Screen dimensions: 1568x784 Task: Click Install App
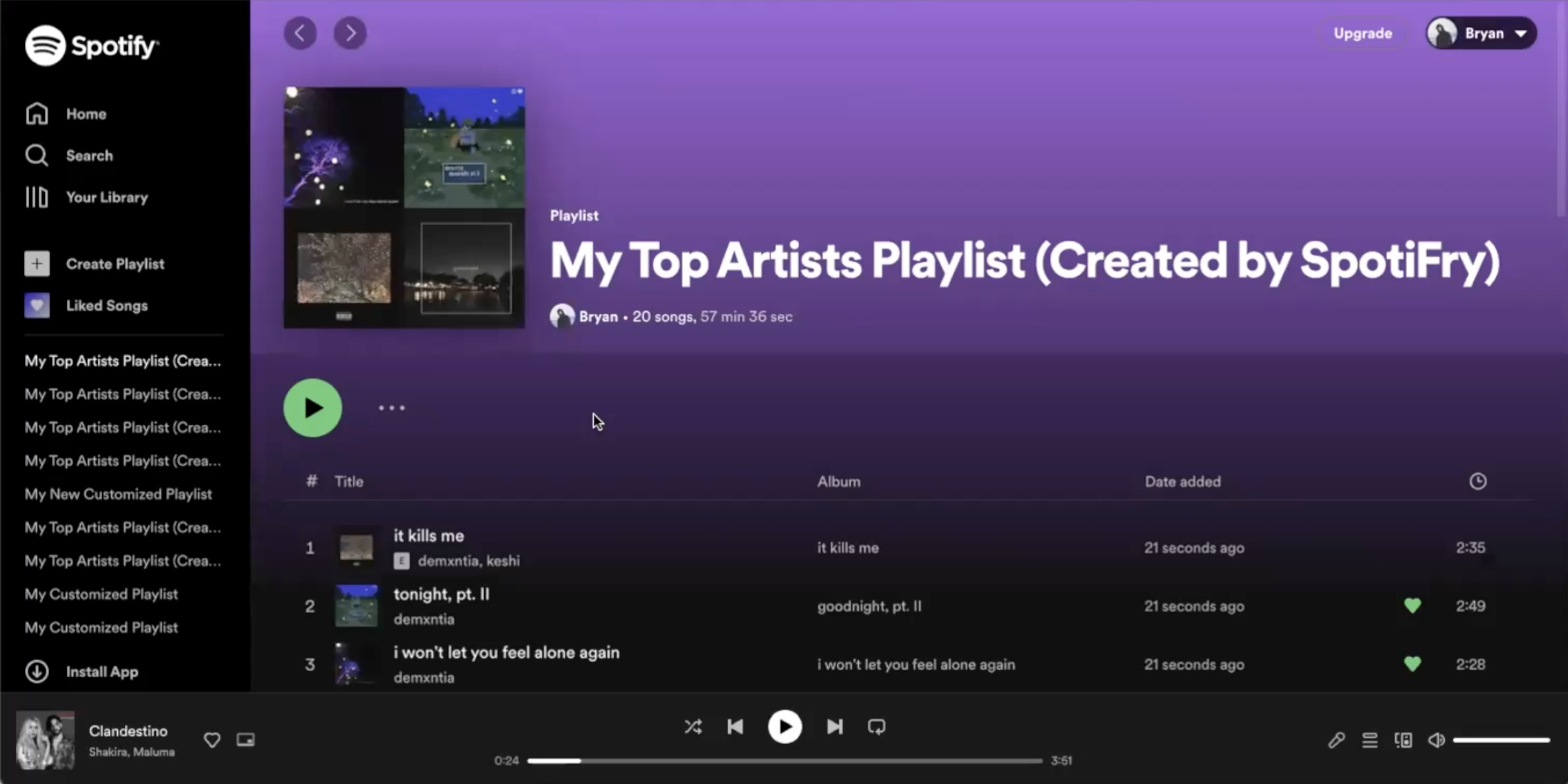(x=102, y=671)
